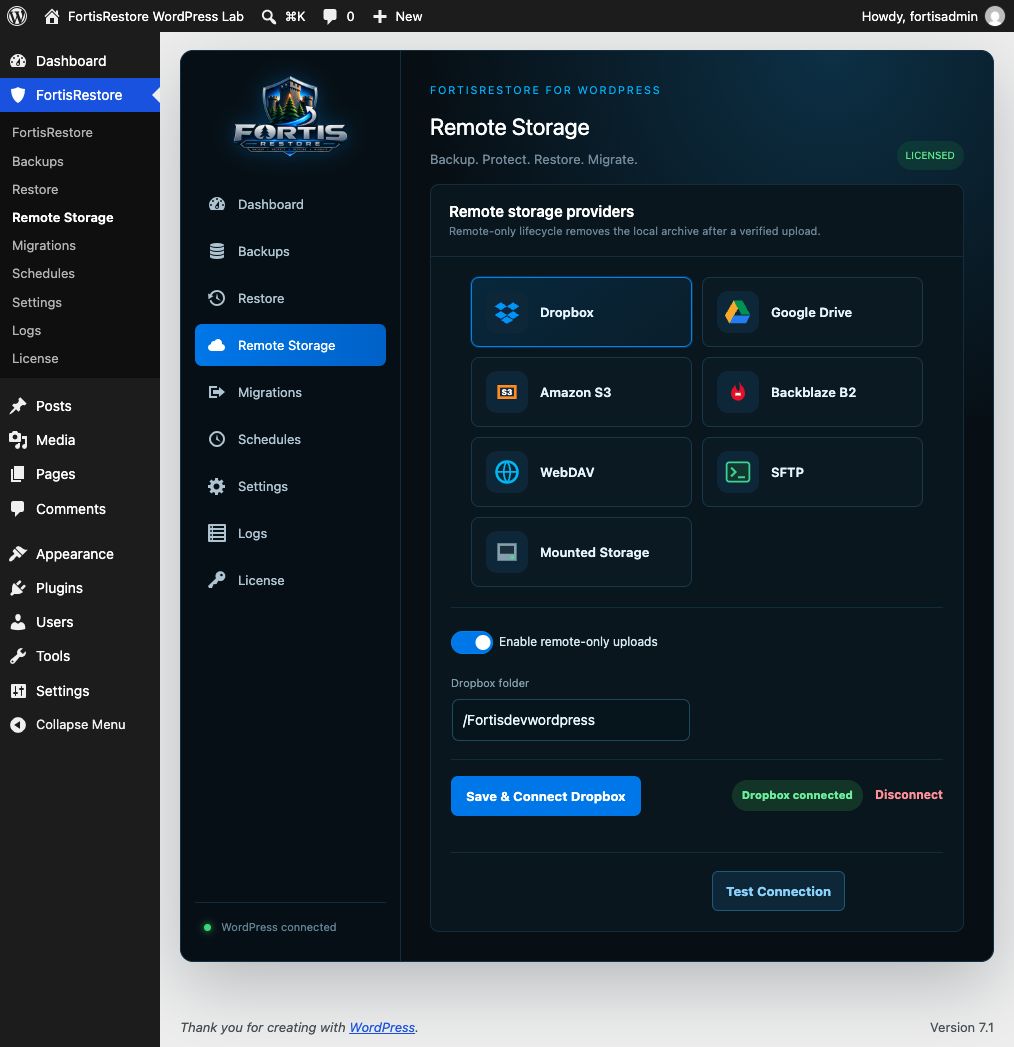Click the WordPress logo in admin bar

[x=17, y=16]
